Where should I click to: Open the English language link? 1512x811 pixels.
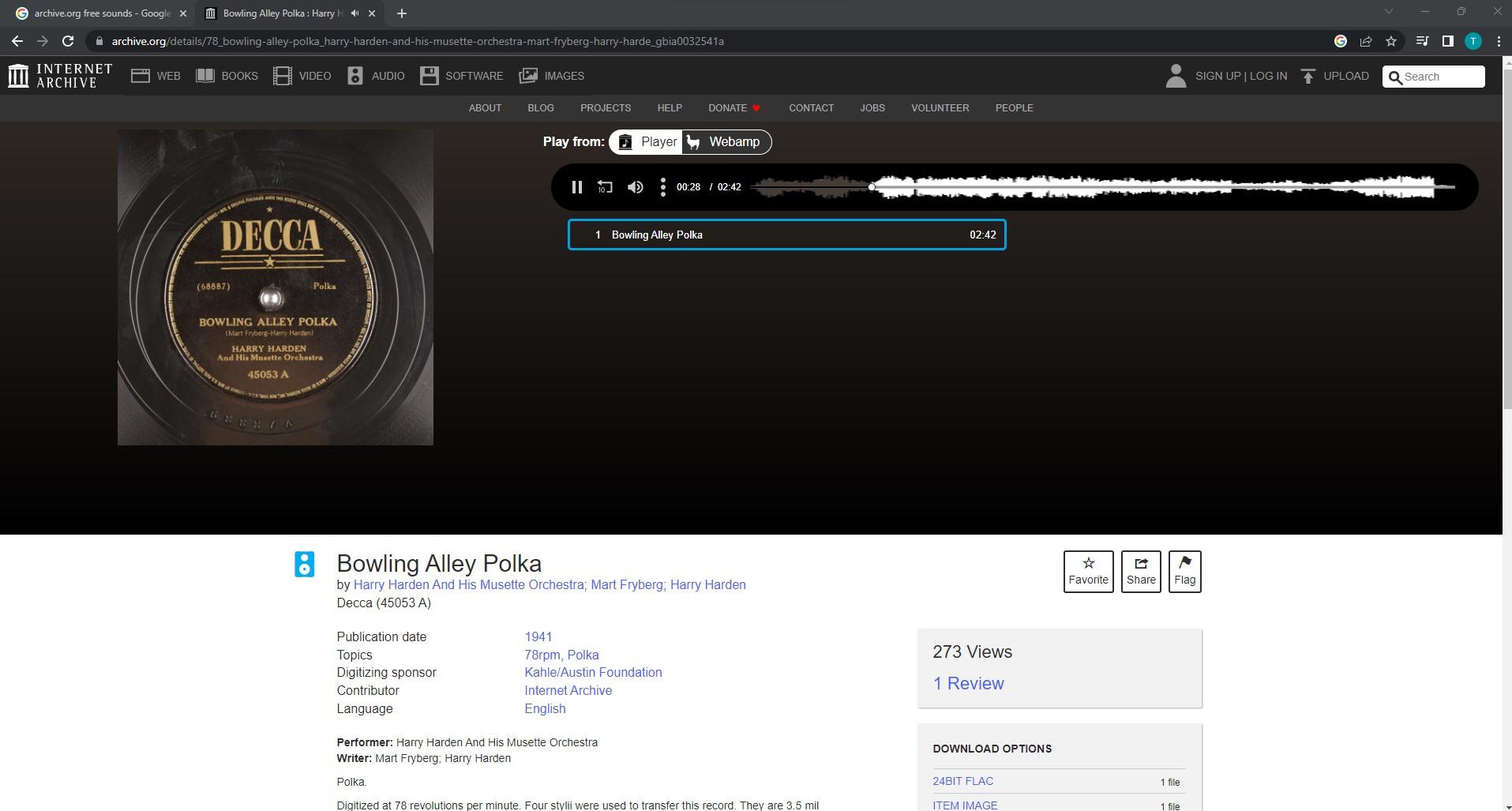coord(546,709)
